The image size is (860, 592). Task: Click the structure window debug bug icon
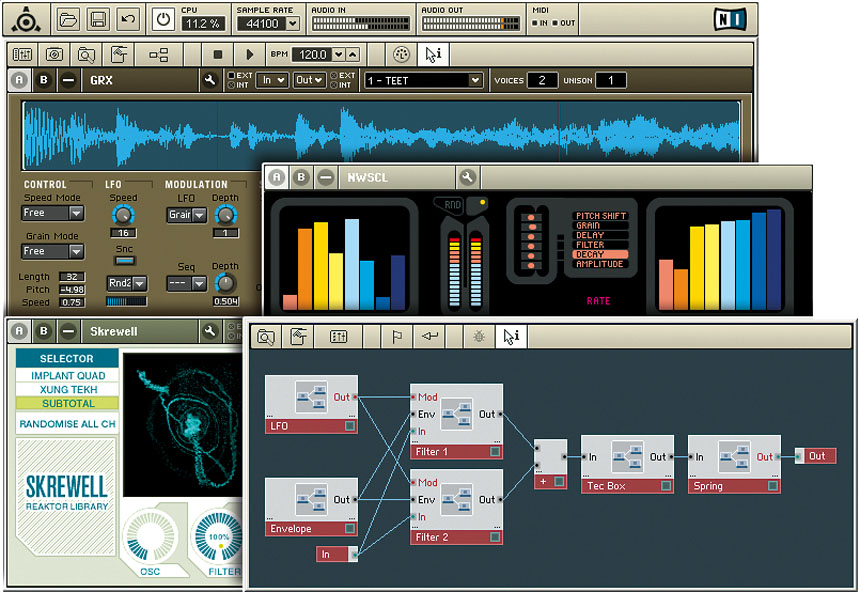[479, 336]
